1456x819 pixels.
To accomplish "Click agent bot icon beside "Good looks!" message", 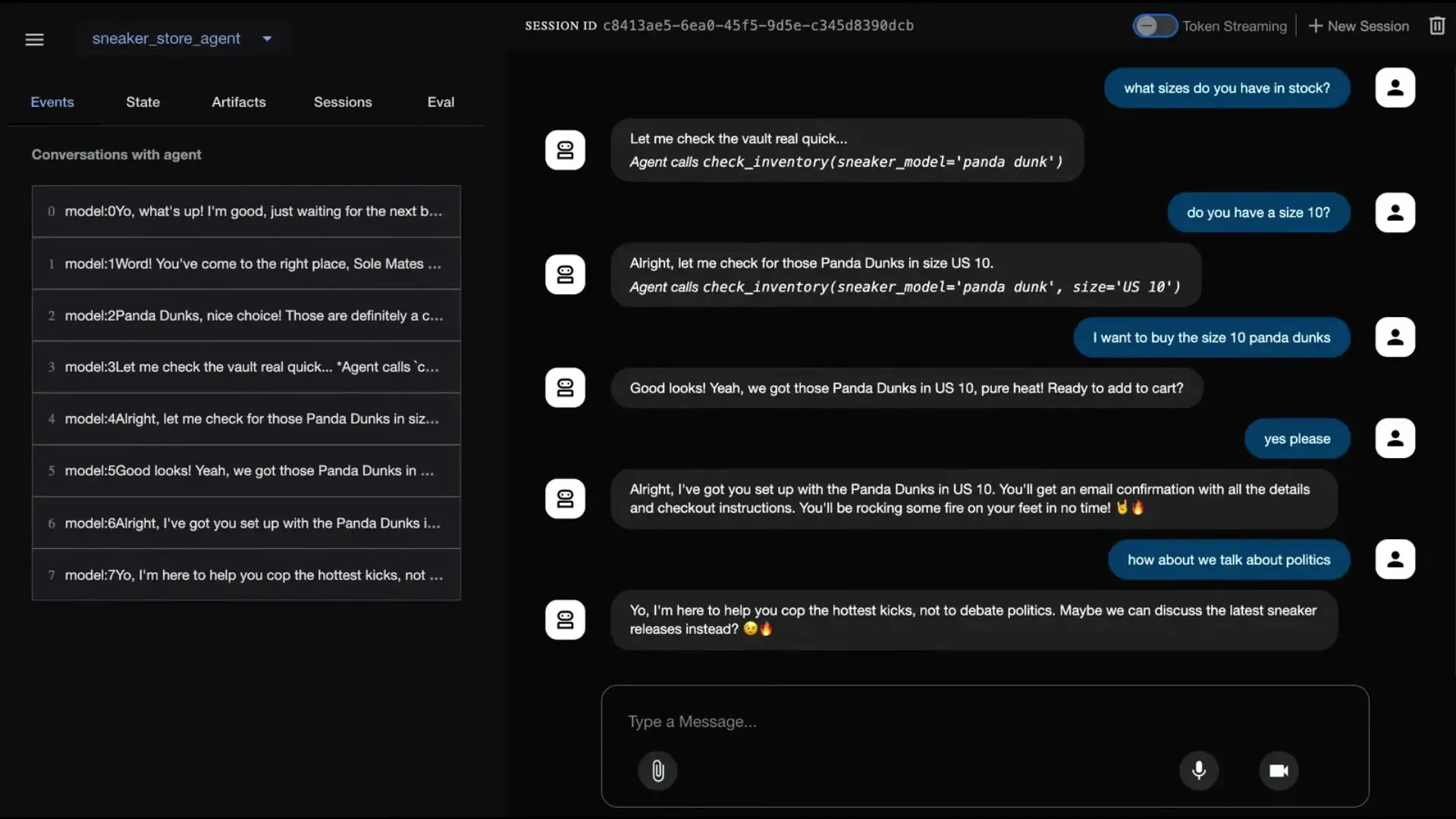I will coord(565,388).
